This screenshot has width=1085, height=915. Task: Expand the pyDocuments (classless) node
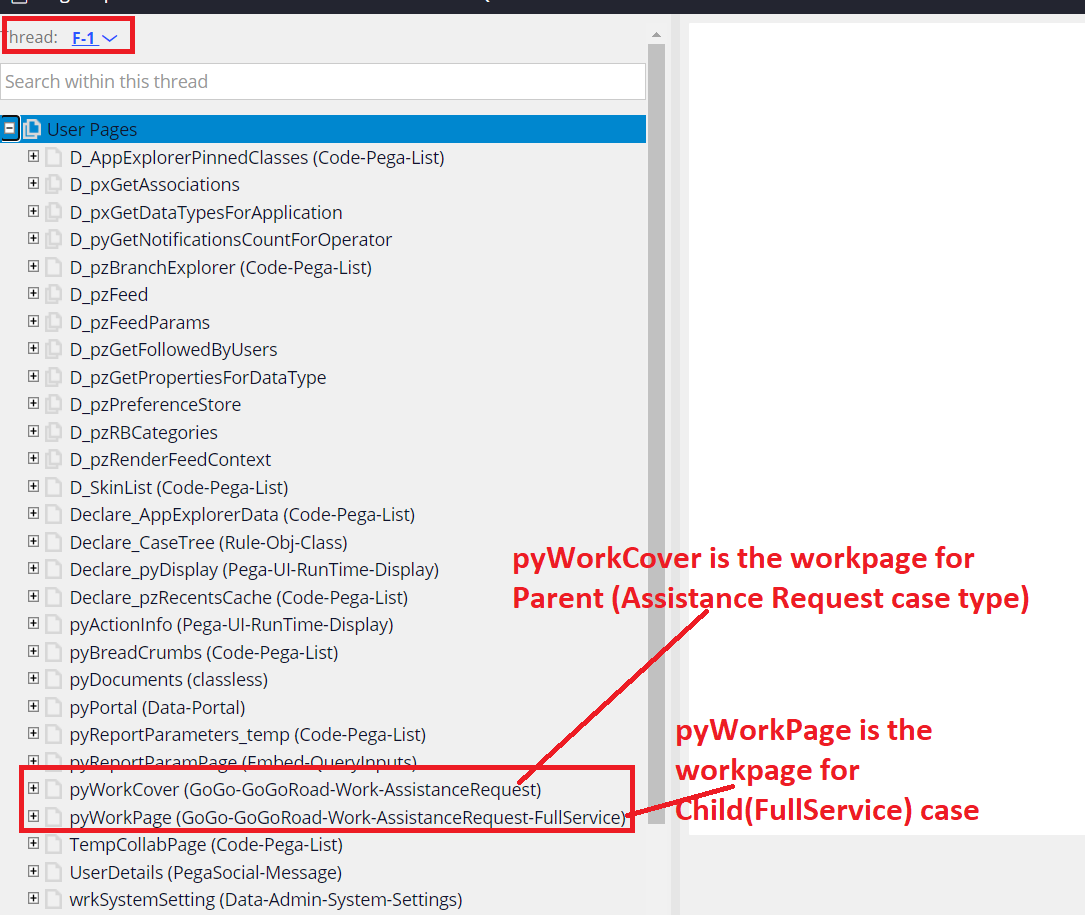pos(33,679)
